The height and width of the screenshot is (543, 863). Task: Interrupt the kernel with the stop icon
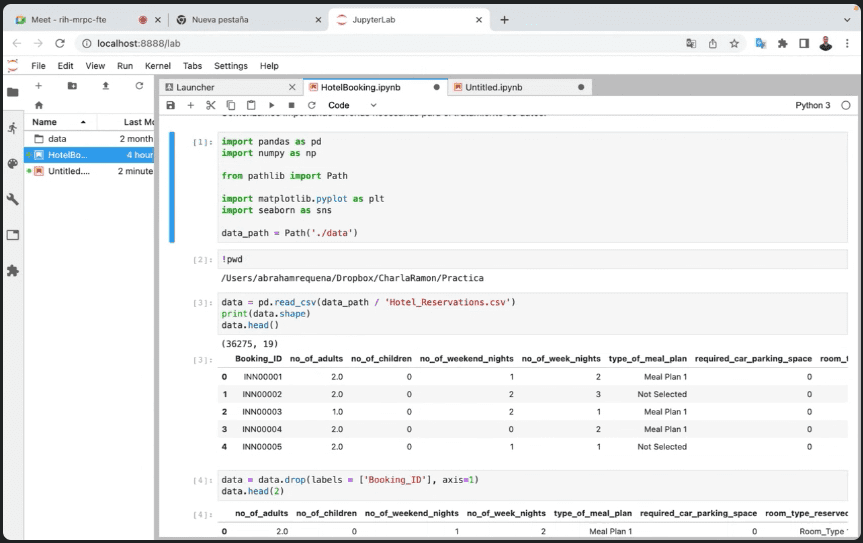(291, 105)
